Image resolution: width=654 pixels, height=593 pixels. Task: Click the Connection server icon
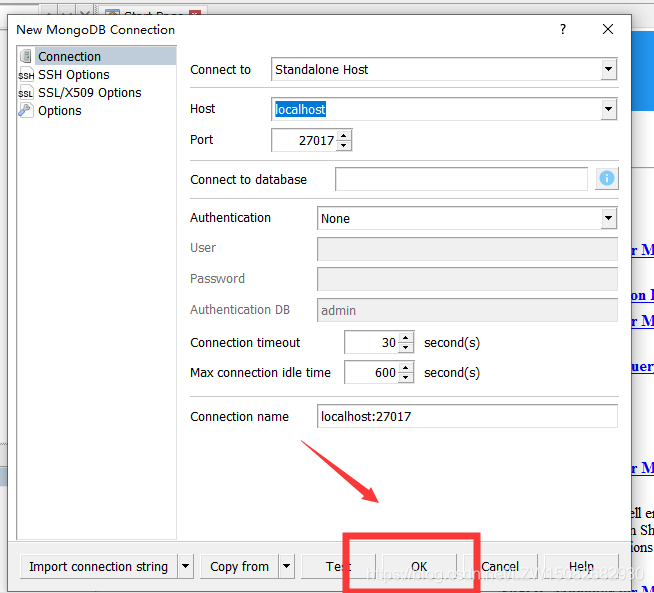pyautogui.click(x=26, y=56)
